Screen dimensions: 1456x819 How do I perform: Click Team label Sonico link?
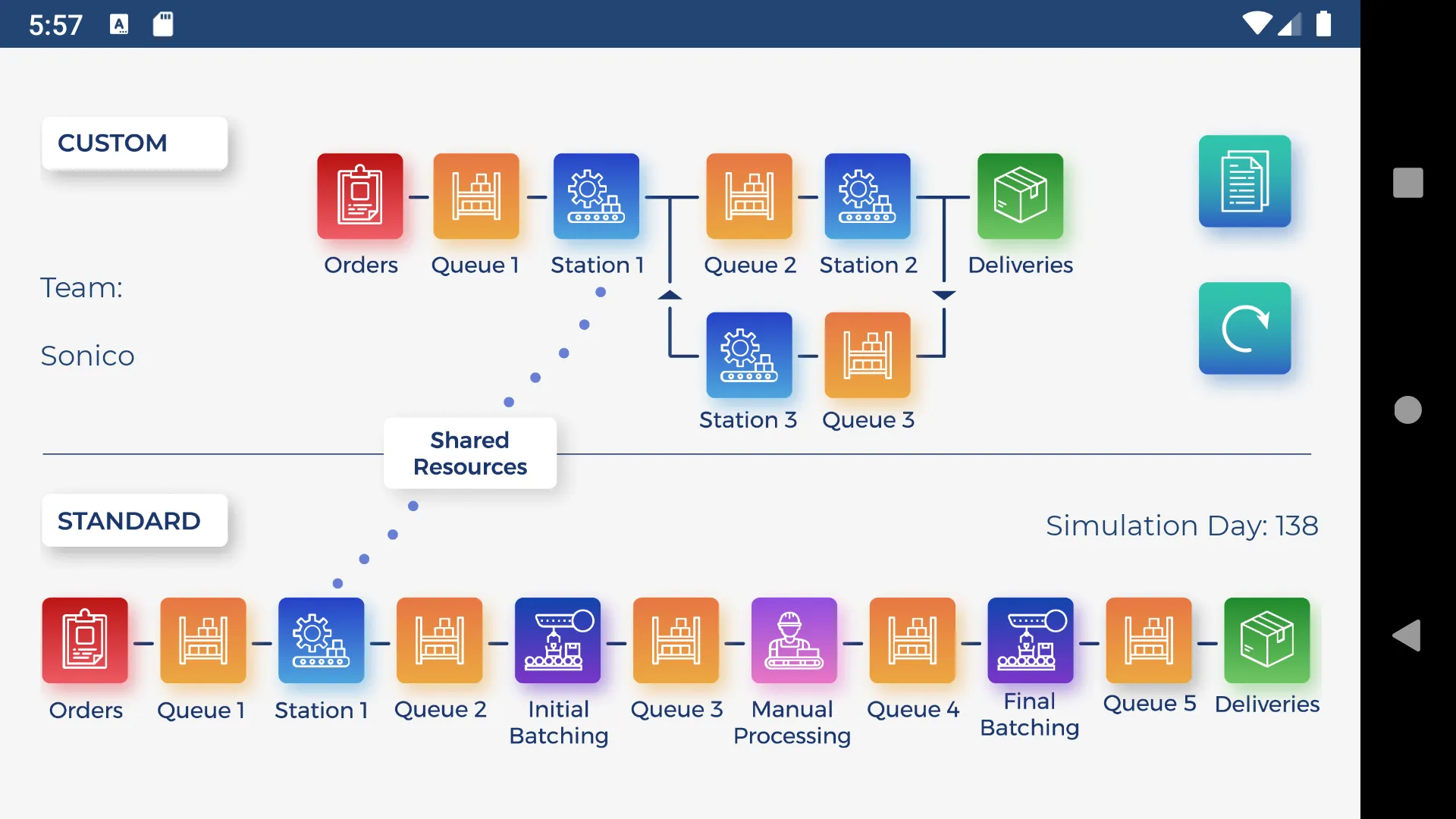[x=87, y=355]
